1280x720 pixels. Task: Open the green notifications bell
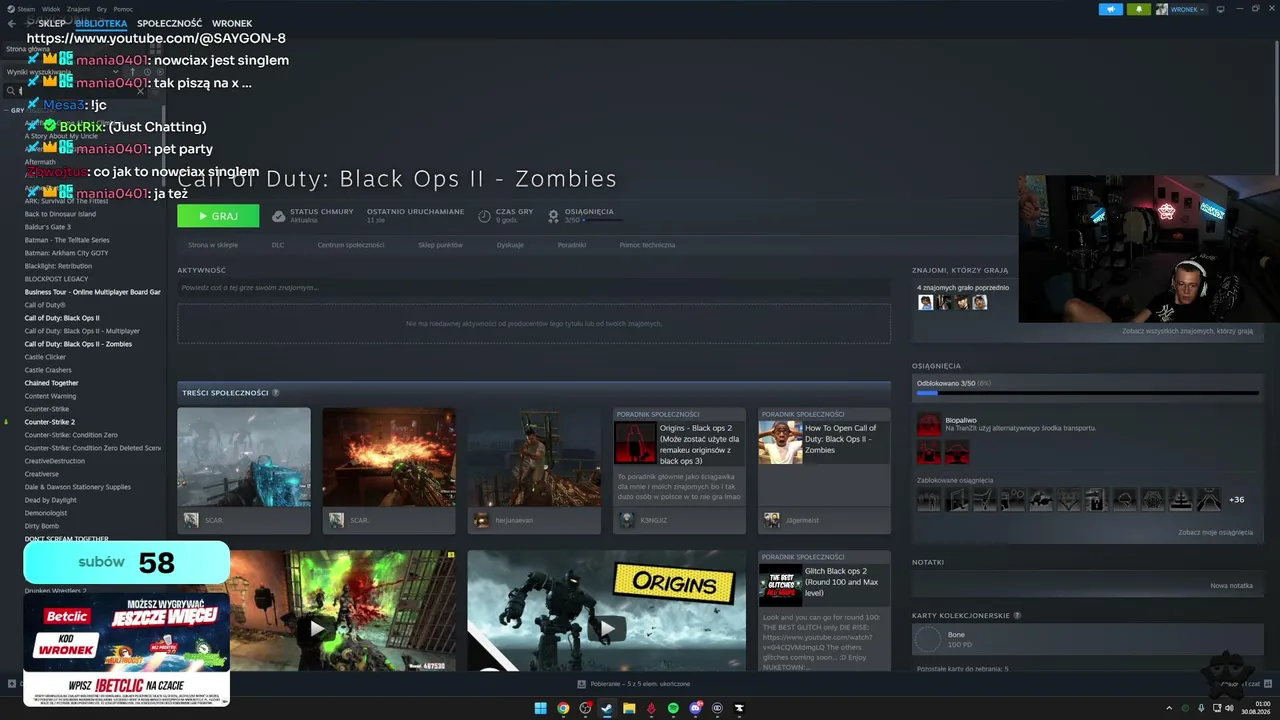pyautogui.click(x=1138, y=9)
